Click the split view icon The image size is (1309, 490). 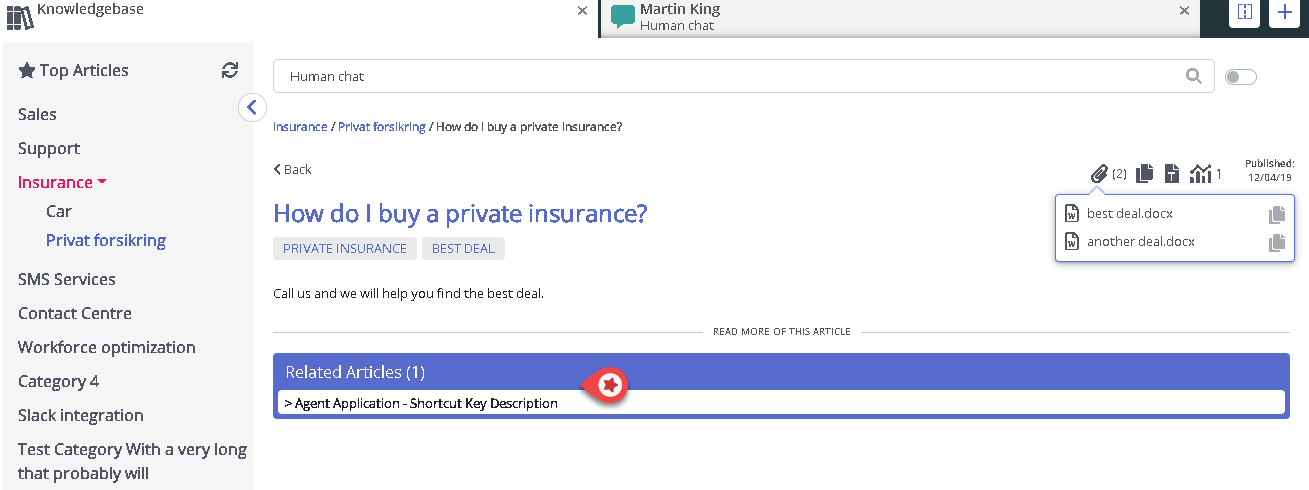point(1244,12)
